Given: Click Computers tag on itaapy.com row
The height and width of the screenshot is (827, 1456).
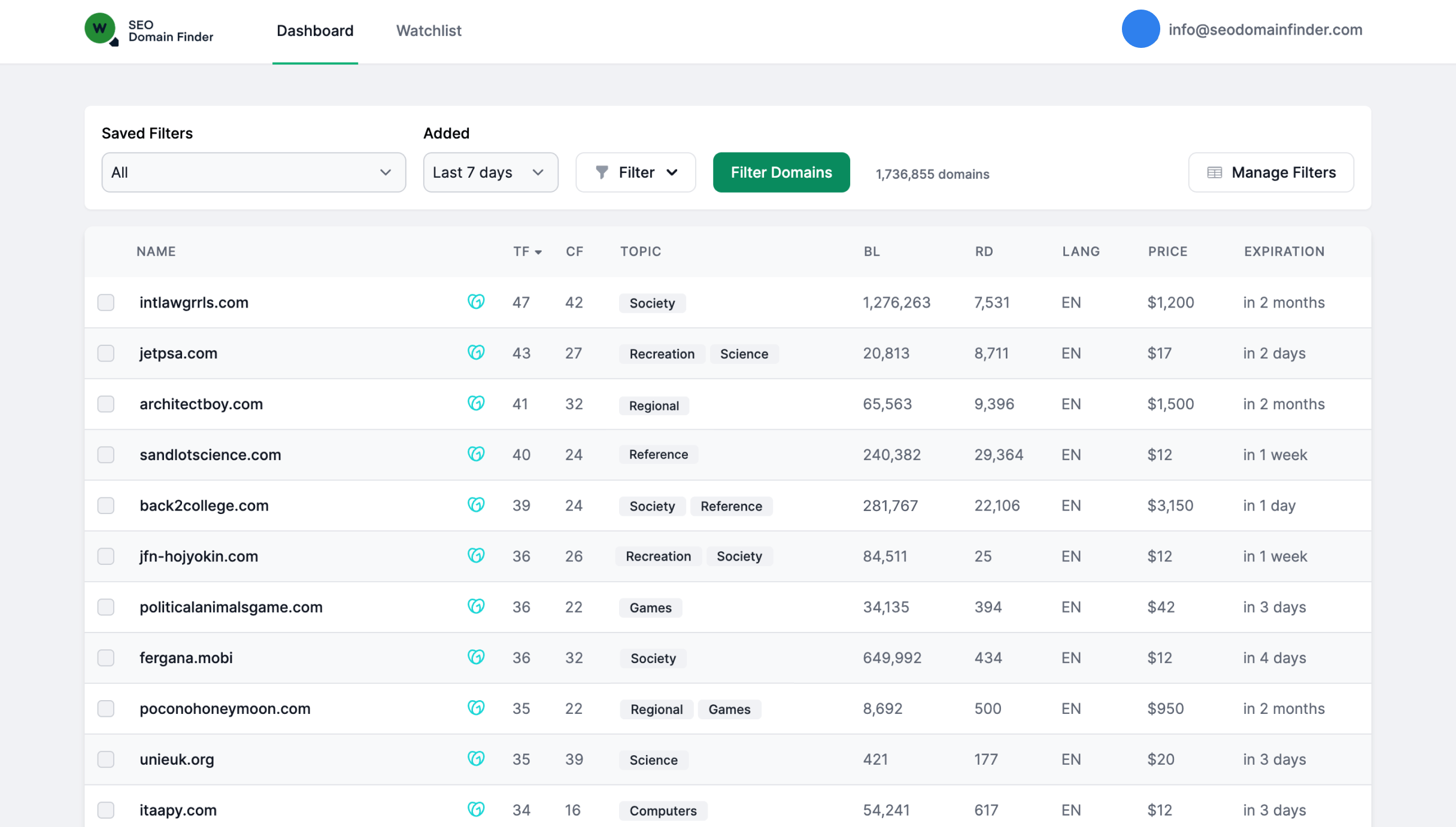Looking at the screenshot, I should (x=663, y=811).
